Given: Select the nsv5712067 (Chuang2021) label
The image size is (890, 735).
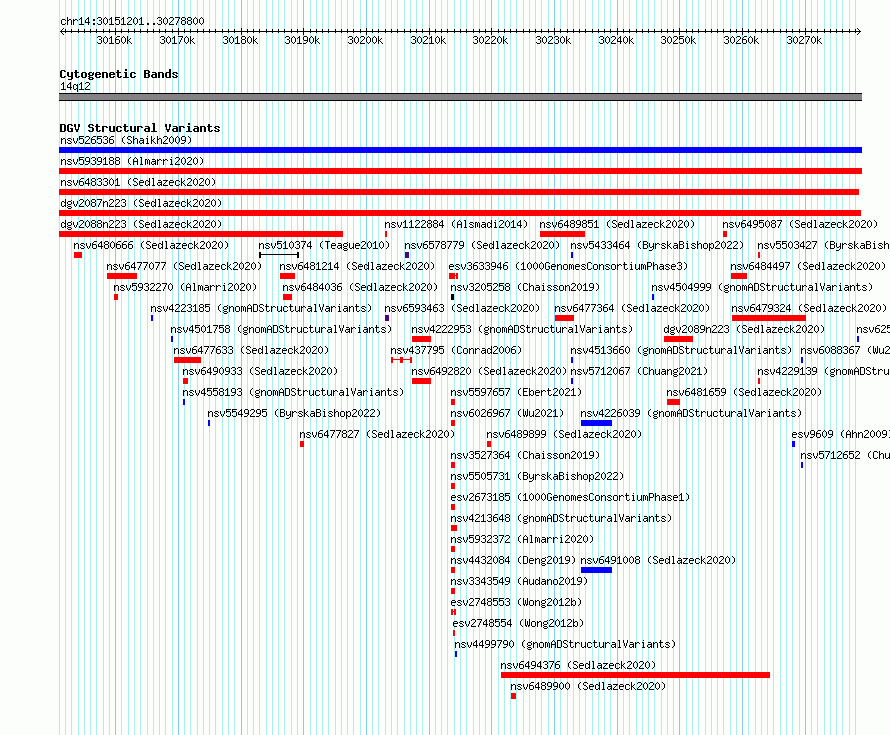Looking at the screenshot, I should tap(639, 371).
